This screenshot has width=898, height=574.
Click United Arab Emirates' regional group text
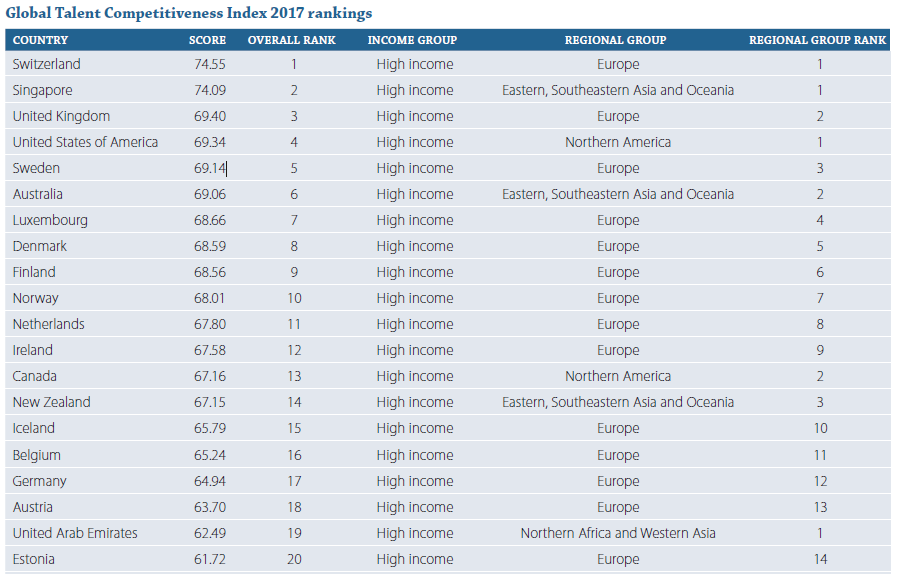click(617, 533)
